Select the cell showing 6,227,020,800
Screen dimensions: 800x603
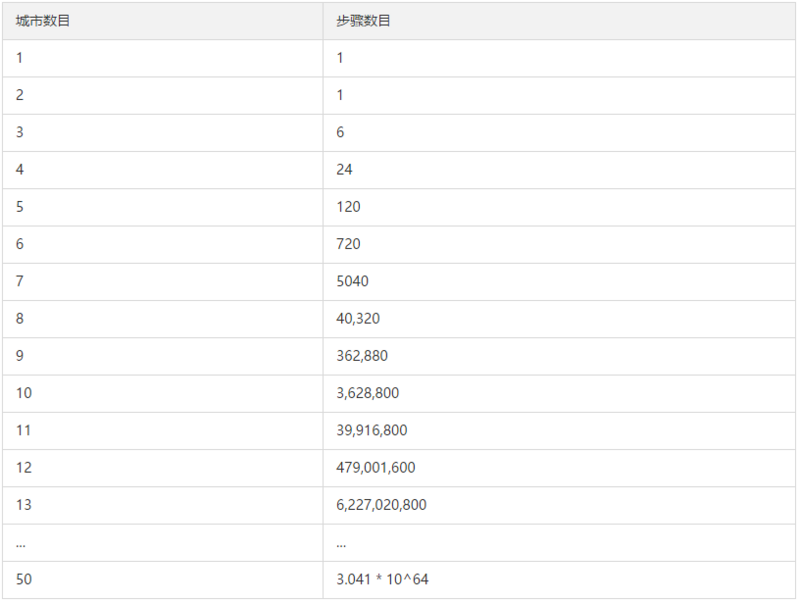point(382,505)
